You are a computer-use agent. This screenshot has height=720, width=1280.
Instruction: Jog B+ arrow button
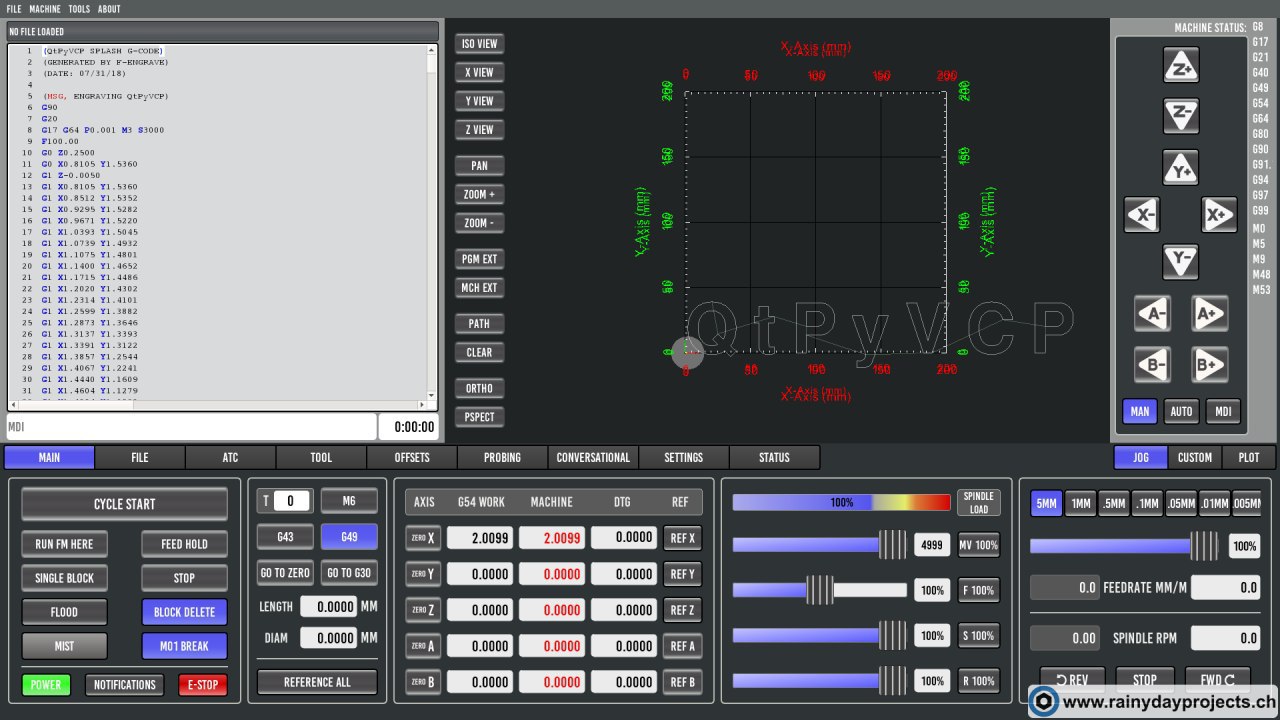1210,365
